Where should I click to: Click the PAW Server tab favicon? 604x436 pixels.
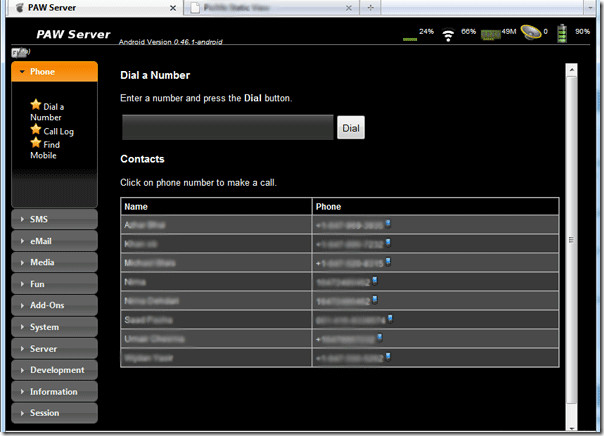pos(19,8)
